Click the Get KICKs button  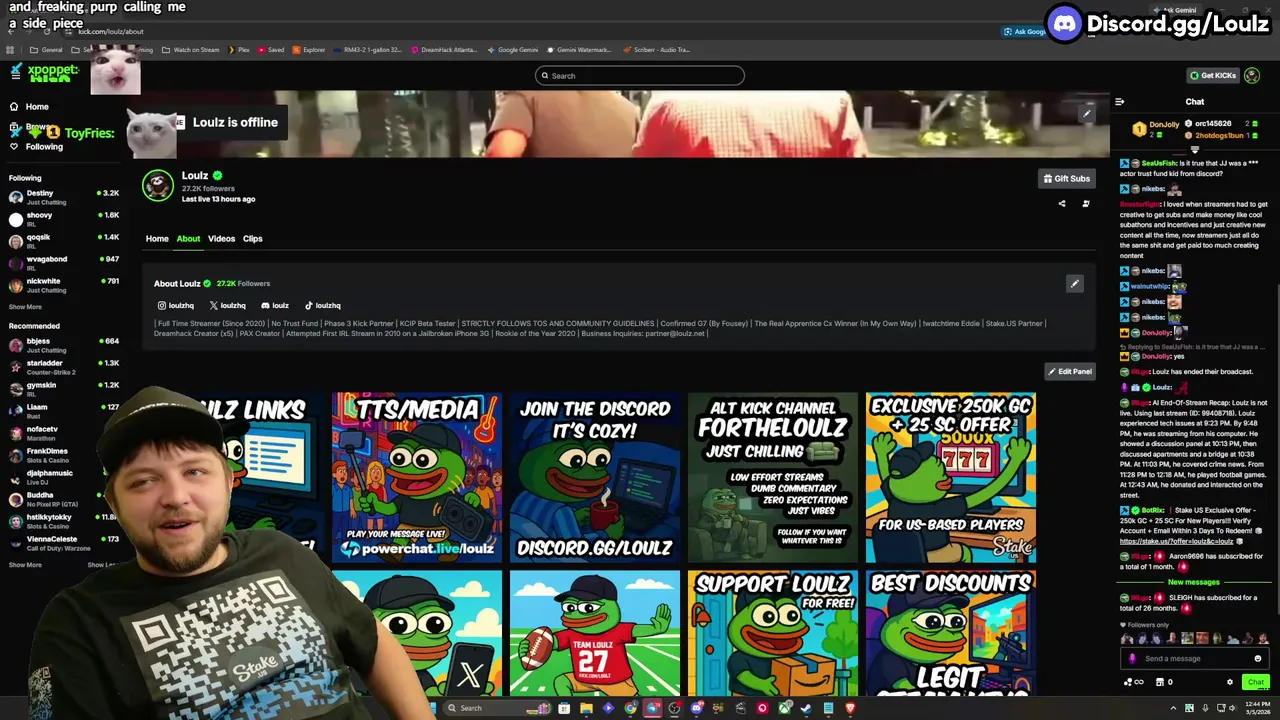pyautogui.click(x=1213, y=75)
